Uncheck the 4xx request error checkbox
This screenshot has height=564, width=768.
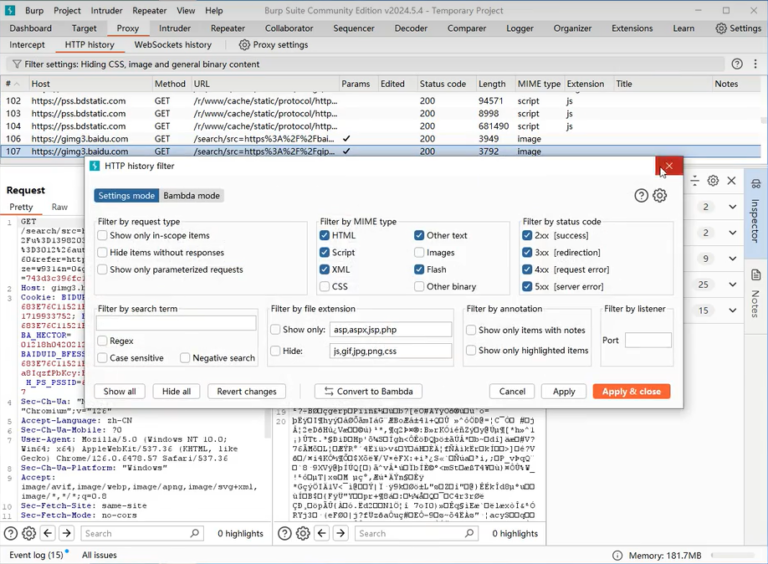click(x=527, y=270)
